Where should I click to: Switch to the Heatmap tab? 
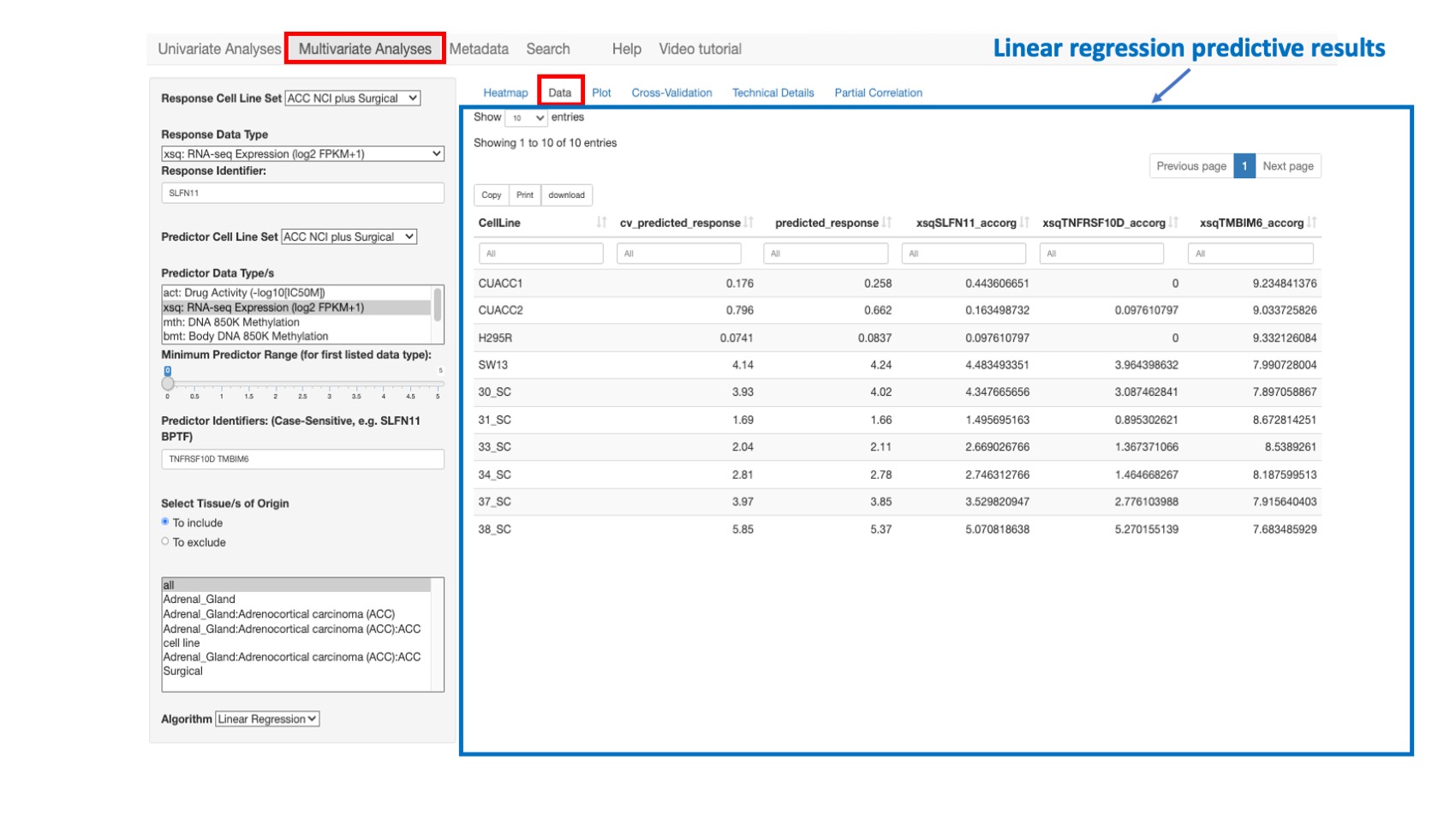click(x=505, y=93)
